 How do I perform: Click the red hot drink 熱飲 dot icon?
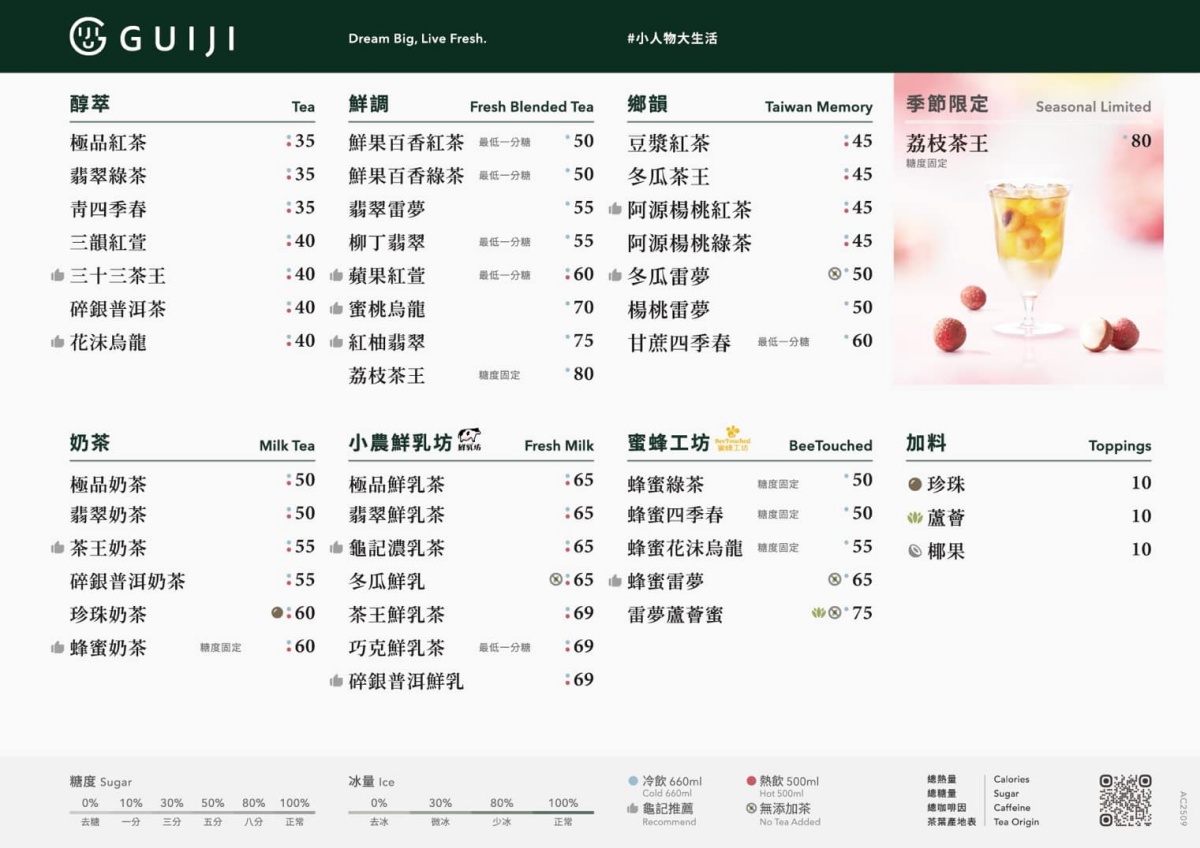pyautogui.click(x=749, y=781)
